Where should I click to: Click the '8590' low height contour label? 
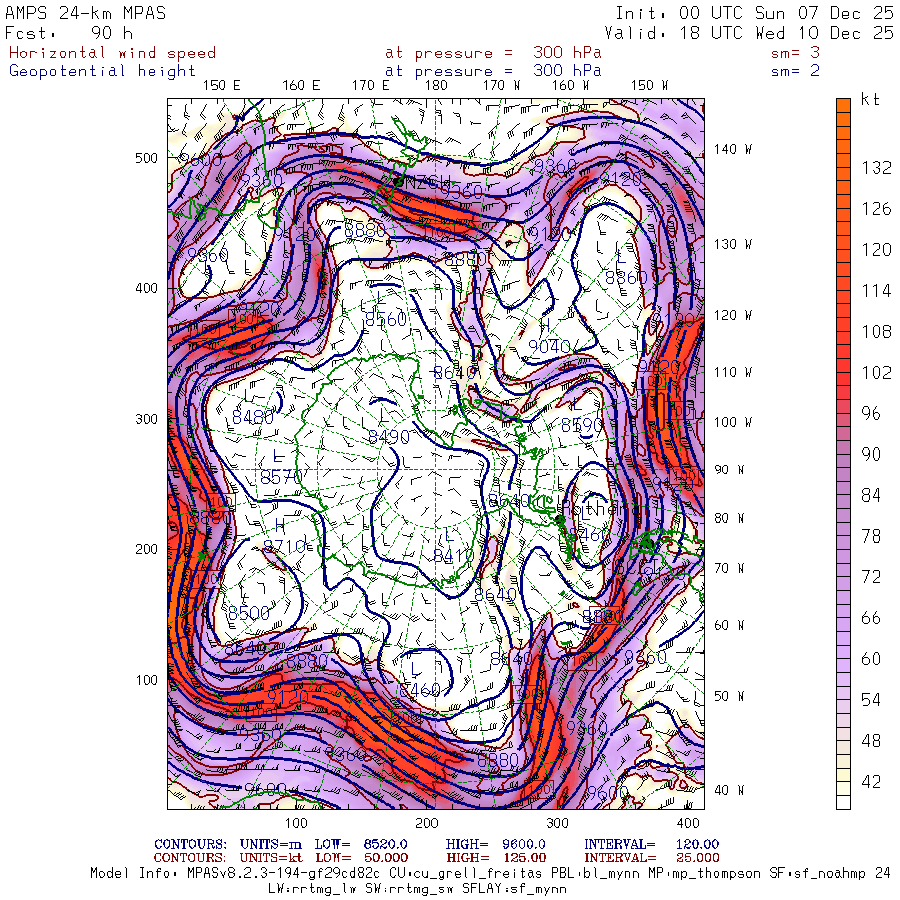click(x=581, y=425)
